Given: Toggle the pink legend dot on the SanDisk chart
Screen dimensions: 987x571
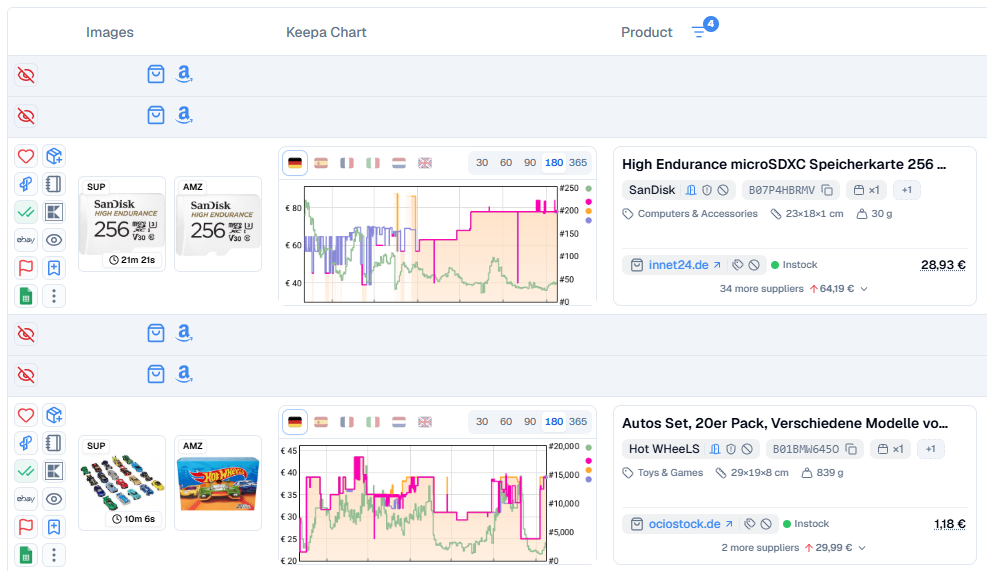Looking at the screenshot, I should [x=589, y=201].
